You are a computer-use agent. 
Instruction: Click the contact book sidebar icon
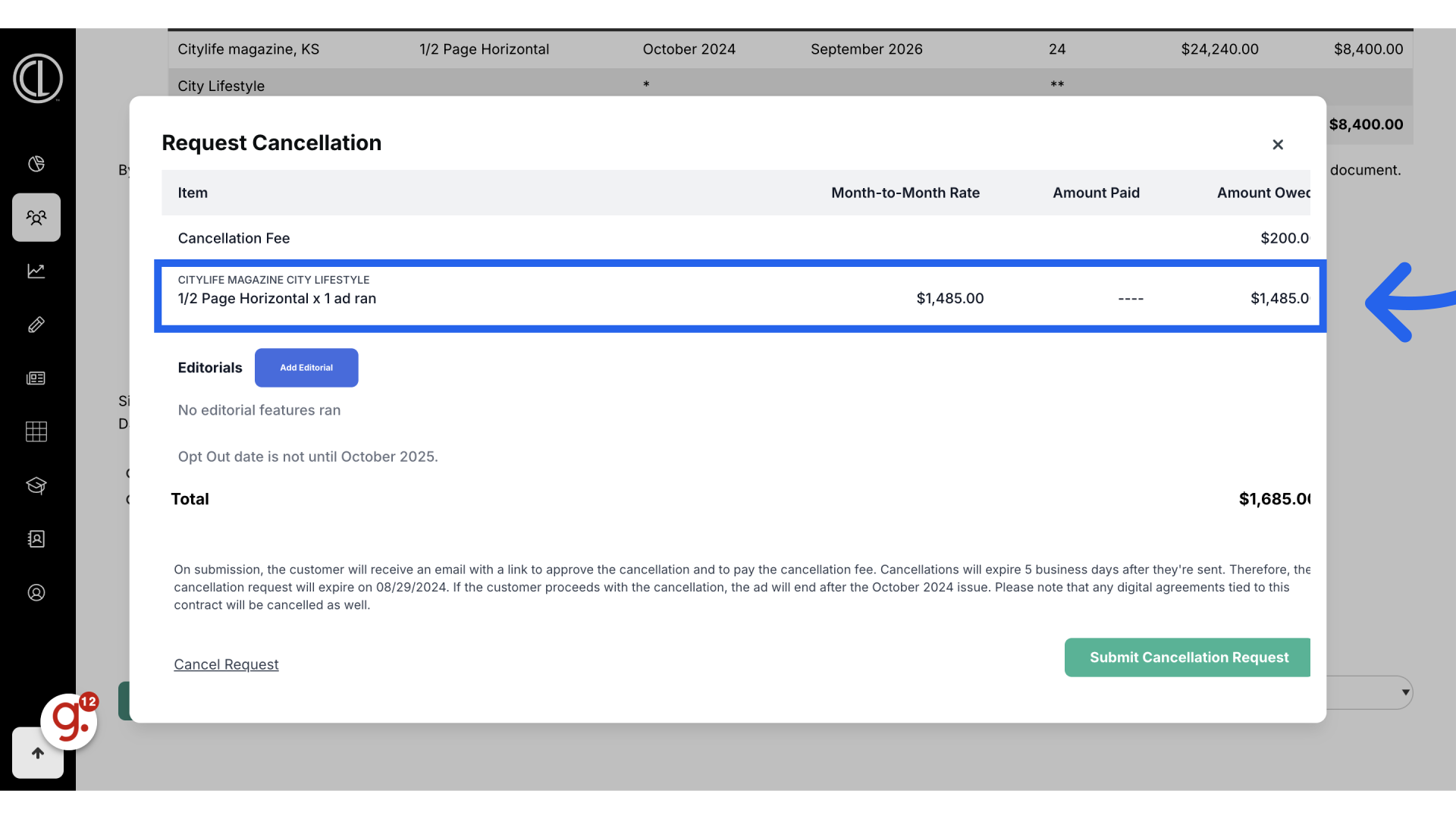[x=36, y=539]
